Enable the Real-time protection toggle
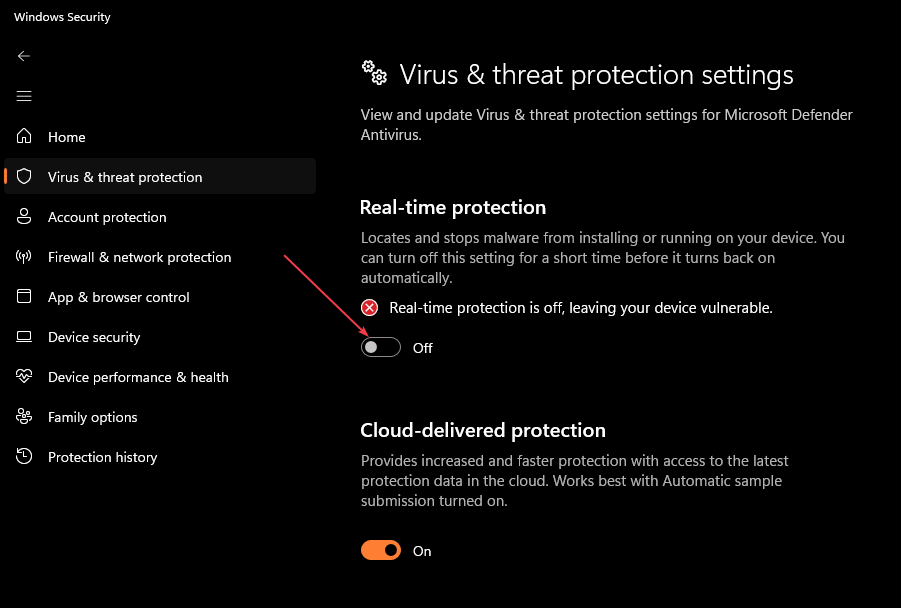 (x=380, y=346)
